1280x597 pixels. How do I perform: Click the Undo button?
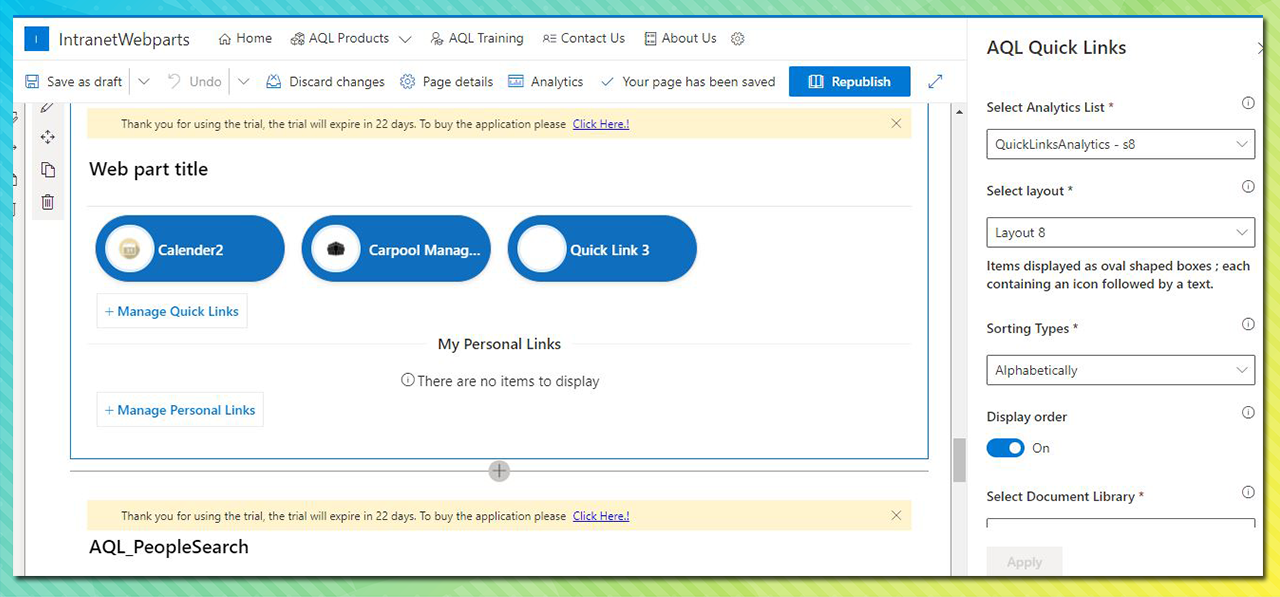click(x=194, y=82)
